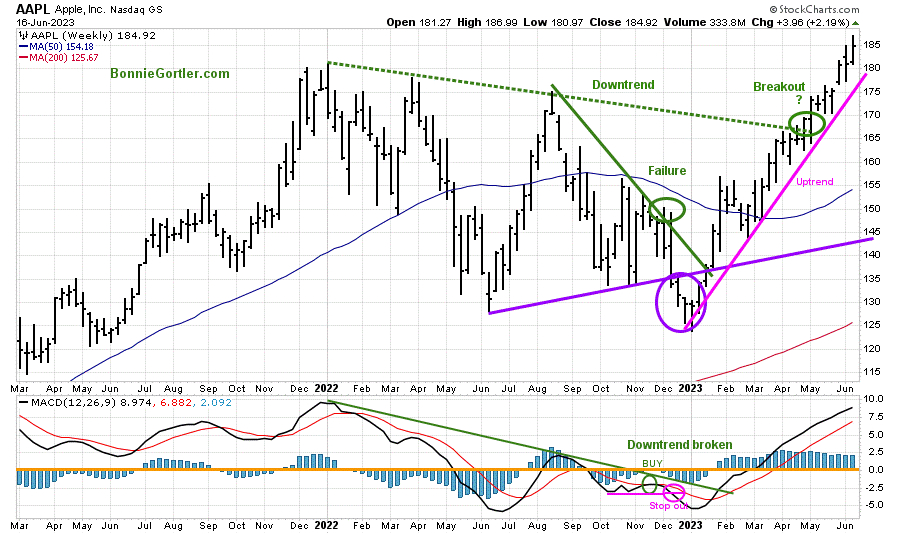Screen dimensions: 900x534
Task: Click the 'Low 180.97' value
Action: (x=553, y=22)
